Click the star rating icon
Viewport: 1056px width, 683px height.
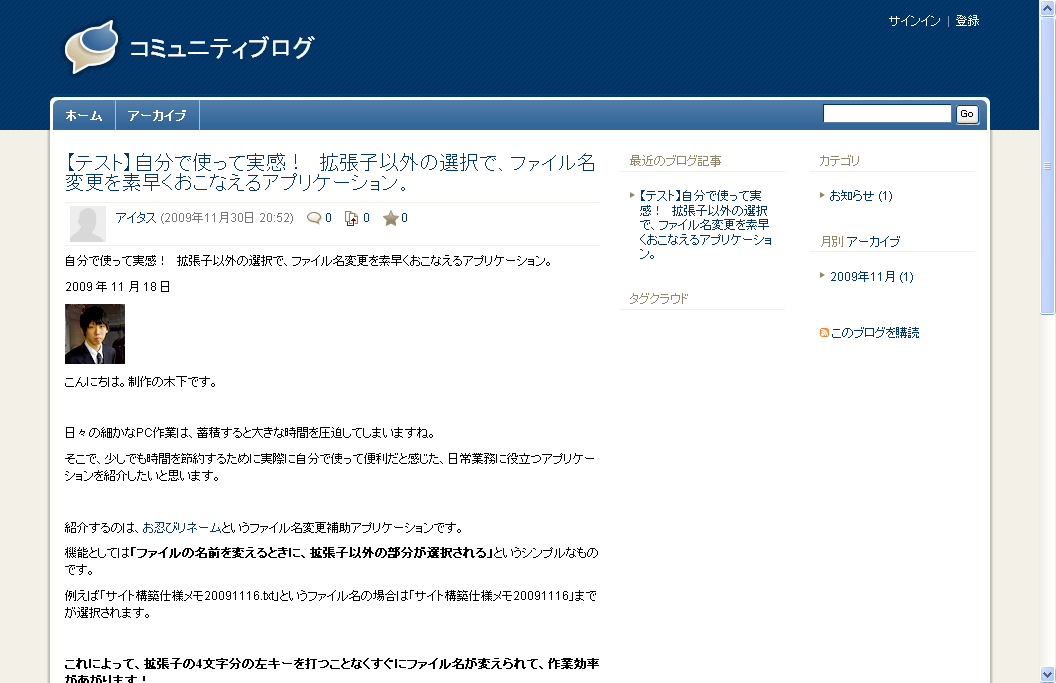pos(390,218)
